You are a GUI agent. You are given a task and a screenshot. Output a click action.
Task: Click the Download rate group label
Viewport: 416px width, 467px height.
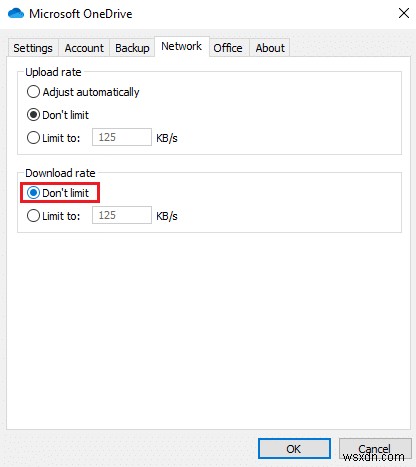point(60,173)
